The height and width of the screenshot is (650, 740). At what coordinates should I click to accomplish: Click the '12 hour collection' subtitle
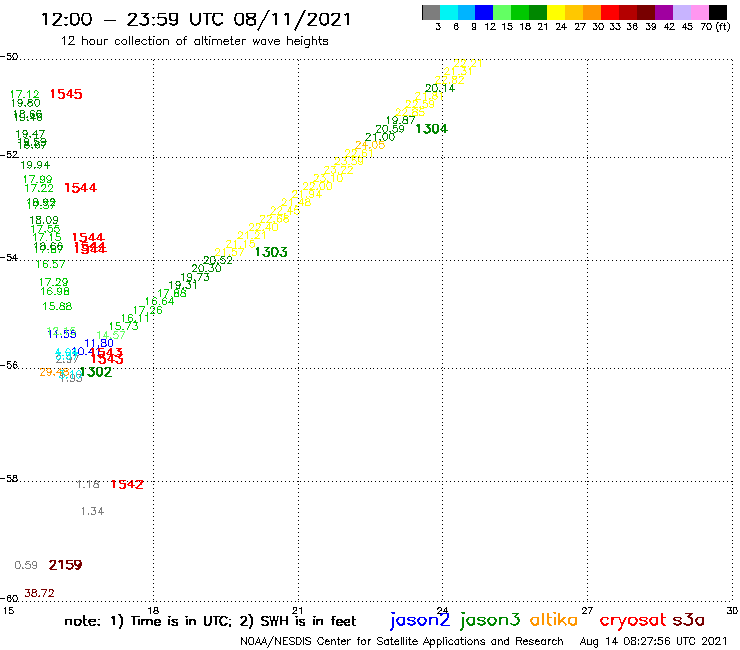tap(194, 41)
